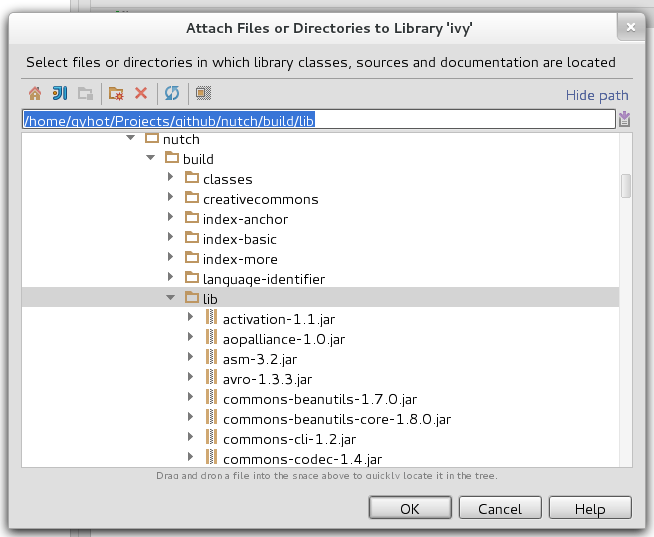The height and width of the screenshot is (537, 654).
Task: Expand the index-more folder
Action: pos(170,257)
